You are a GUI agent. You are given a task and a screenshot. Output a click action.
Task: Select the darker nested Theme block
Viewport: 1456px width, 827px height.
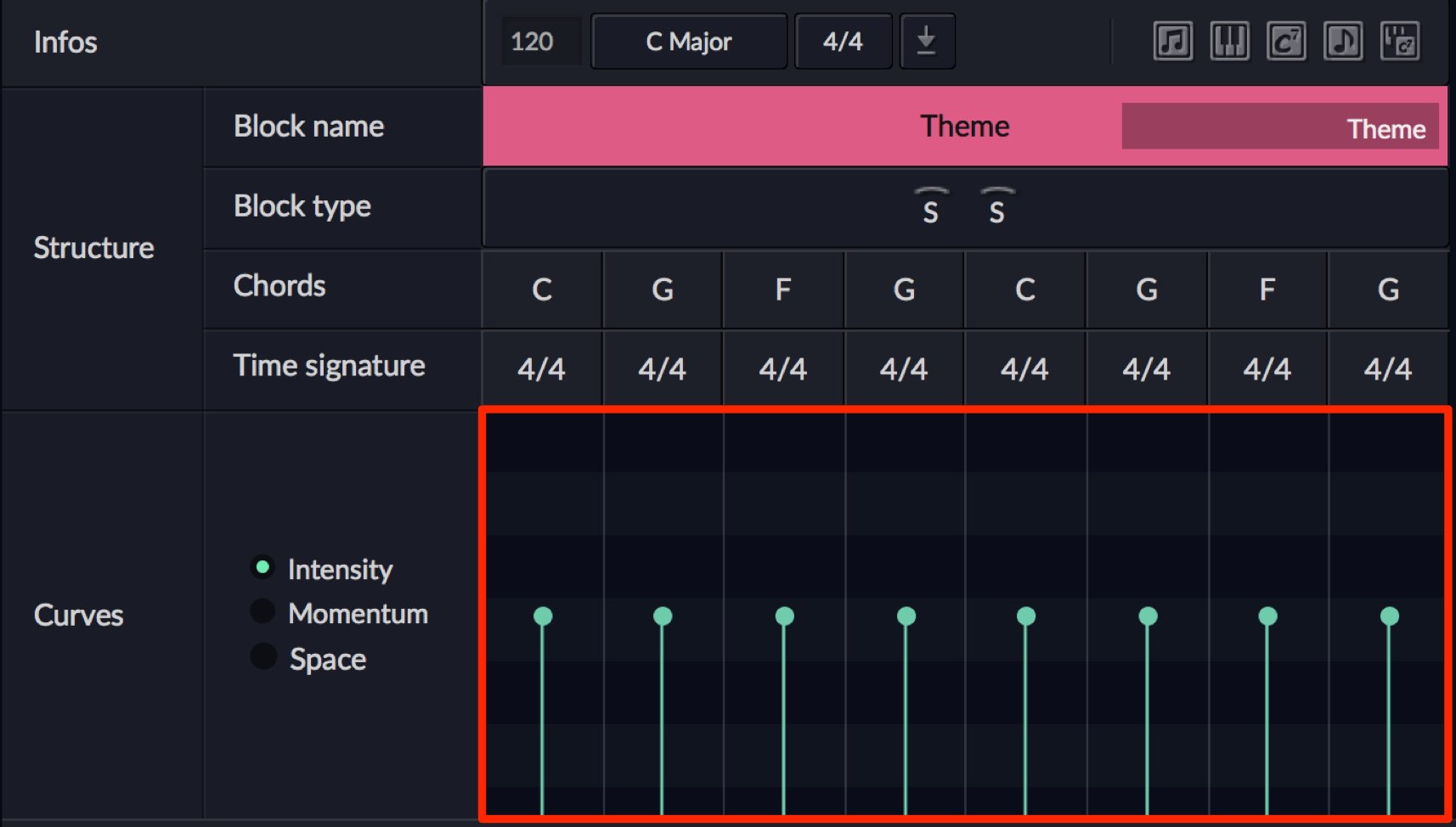coord(1280,127)
